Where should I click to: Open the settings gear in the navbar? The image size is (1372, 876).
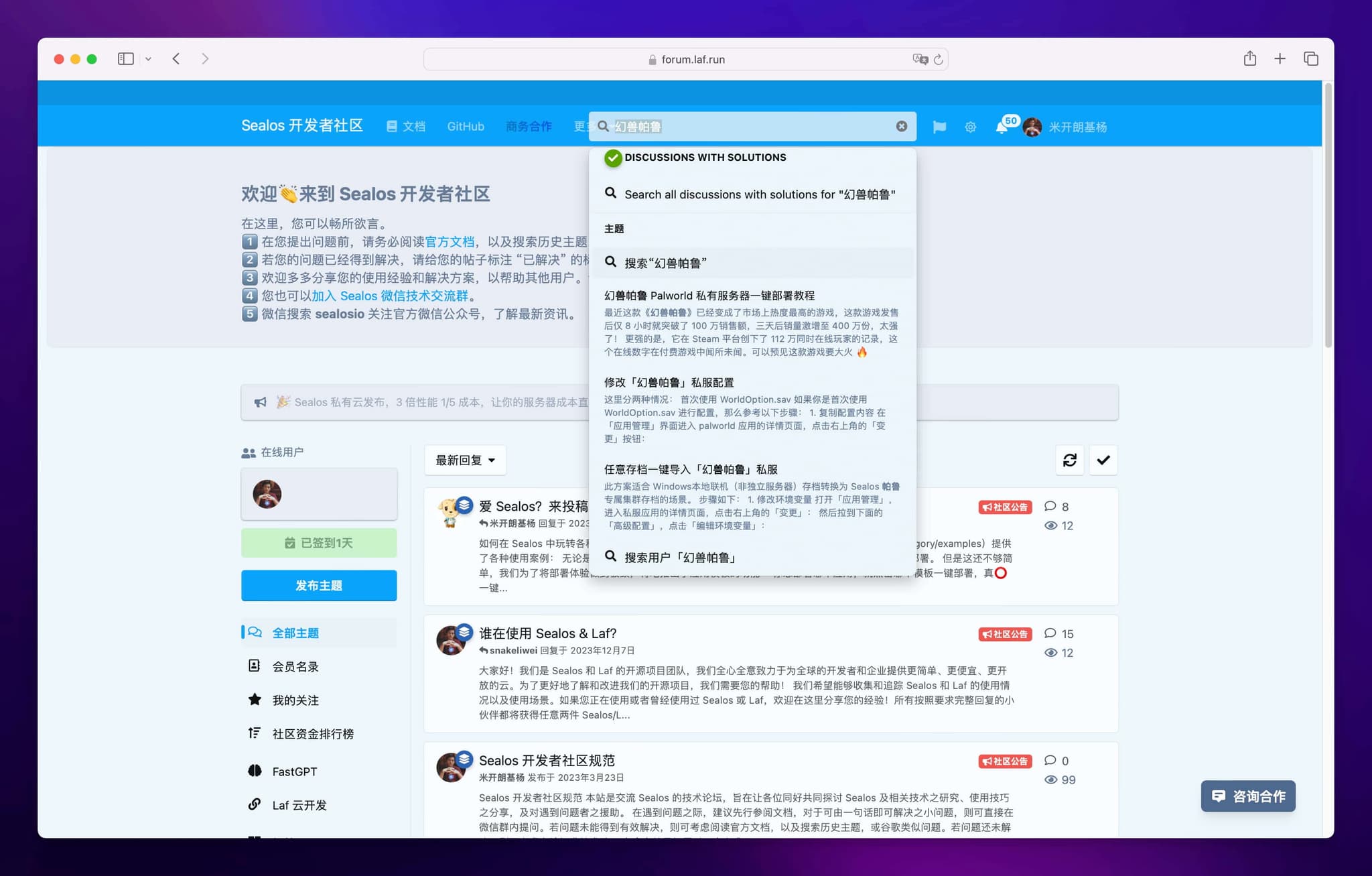pyautogui.click(x=970, y=127)
